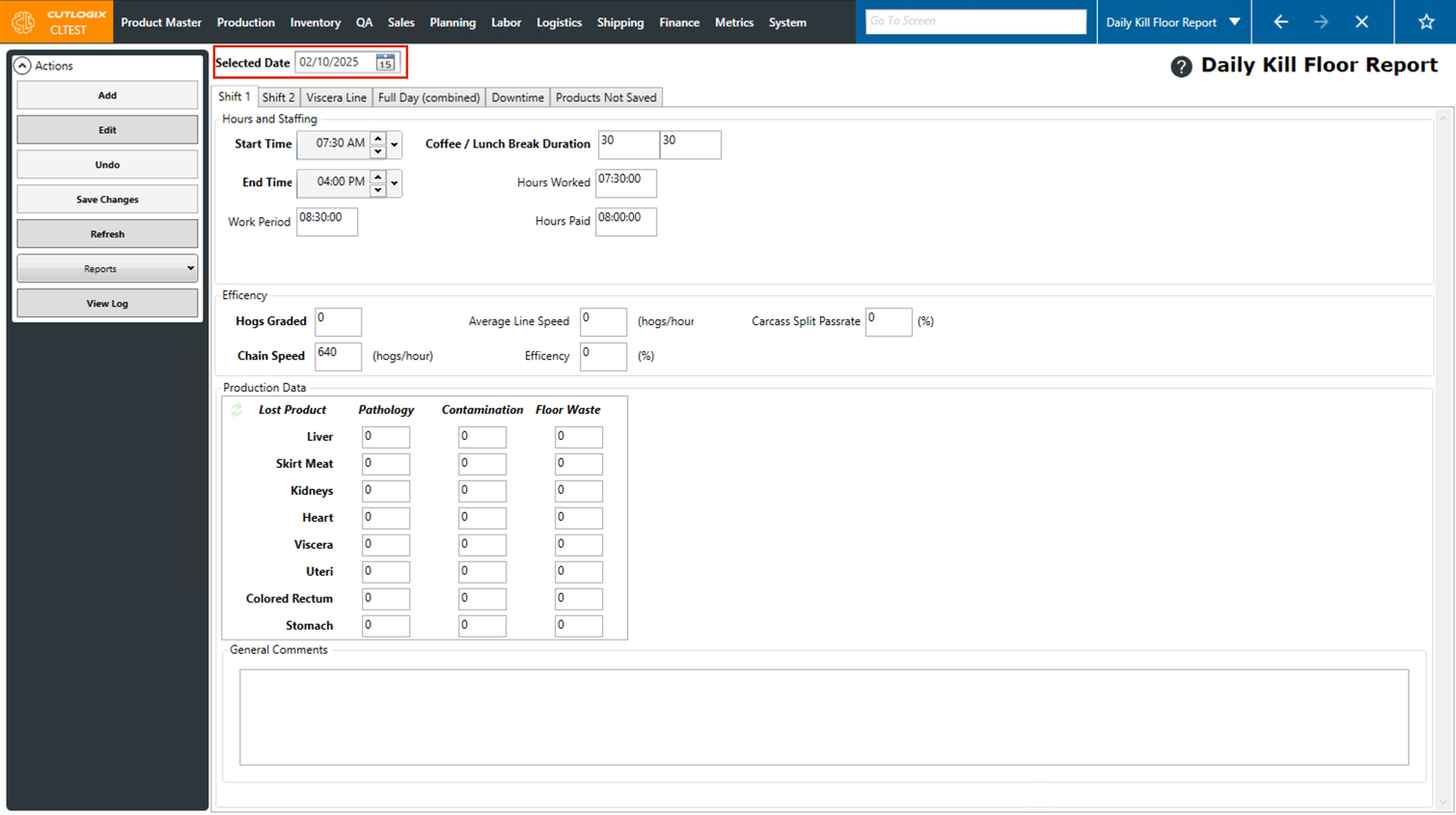Open the End Time dropdown arrow
The image size is (1456, 815).
tap(395, 183)
